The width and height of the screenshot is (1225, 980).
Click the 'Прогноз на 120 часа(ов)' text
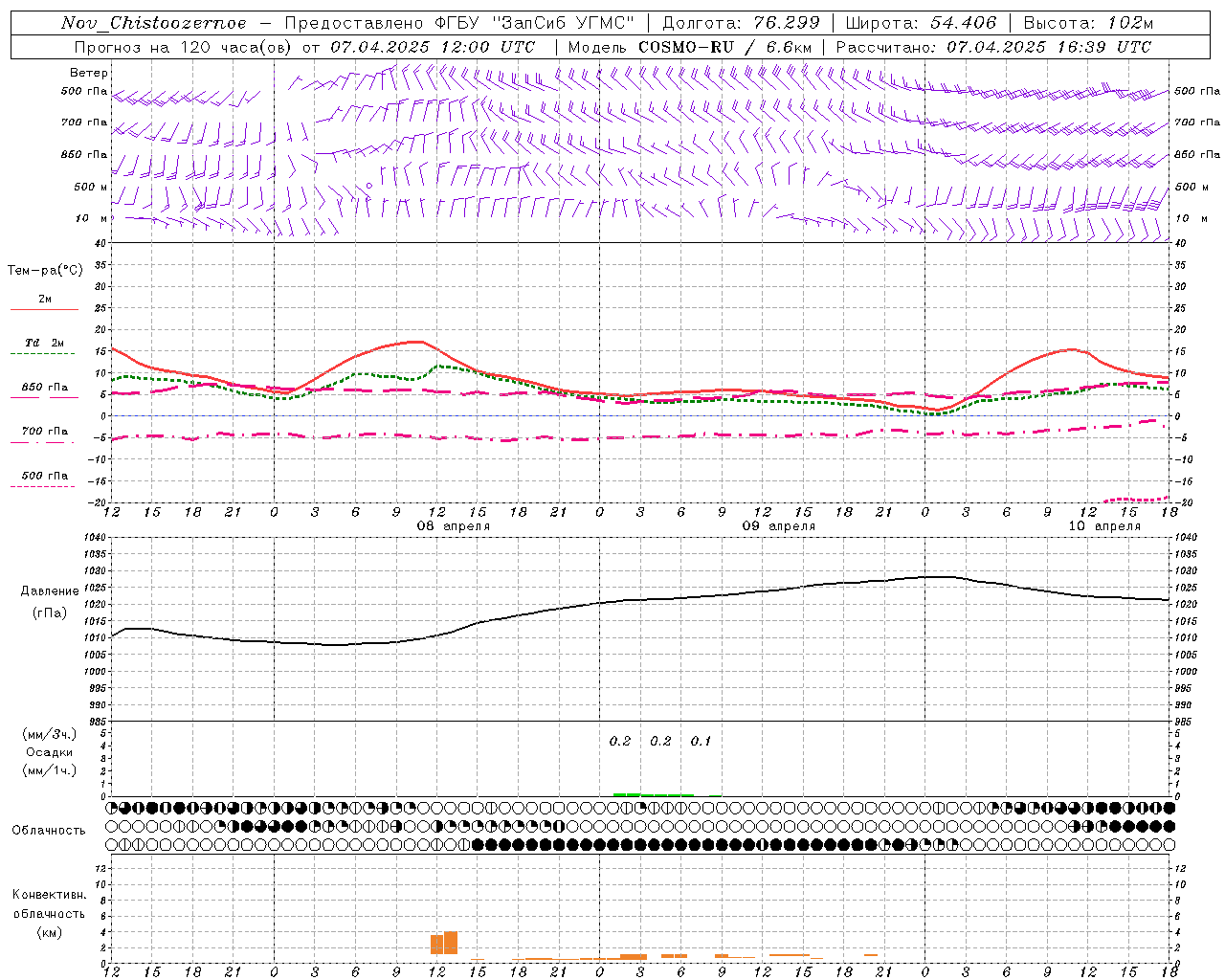185,47
